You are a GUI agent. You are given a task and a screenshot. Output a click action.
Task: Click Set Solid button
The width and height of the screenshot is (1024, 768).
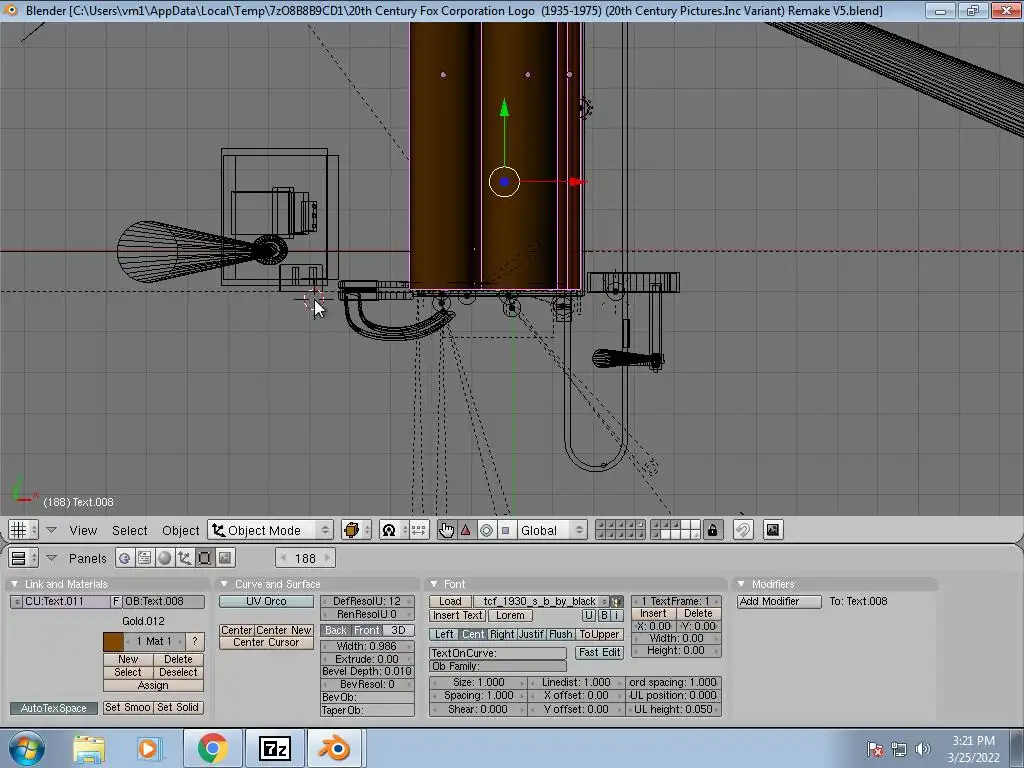coord(178,707)
